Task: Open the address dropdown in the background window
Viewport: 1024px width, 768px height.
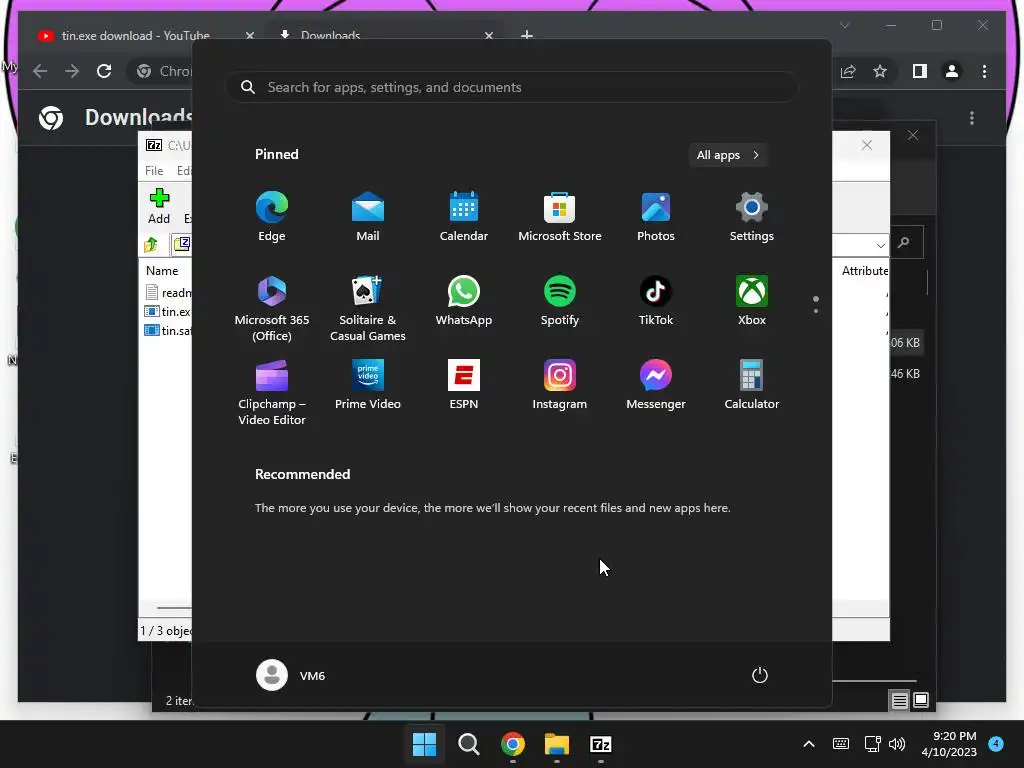Action: click(880, 246)
